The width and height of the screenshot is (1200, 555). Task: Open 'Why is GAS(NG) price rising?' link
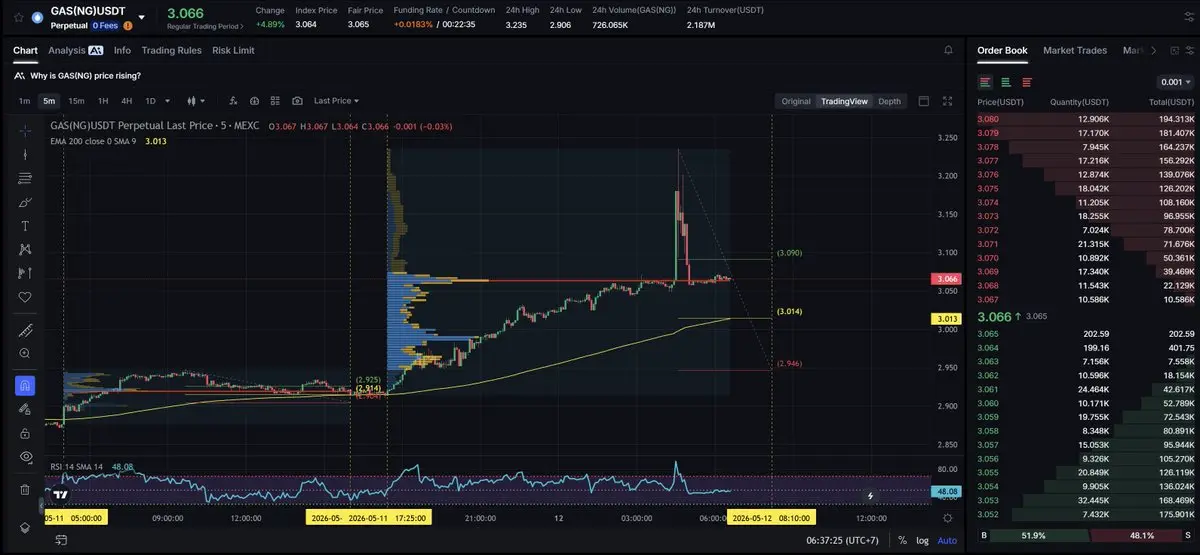(85, 76)
